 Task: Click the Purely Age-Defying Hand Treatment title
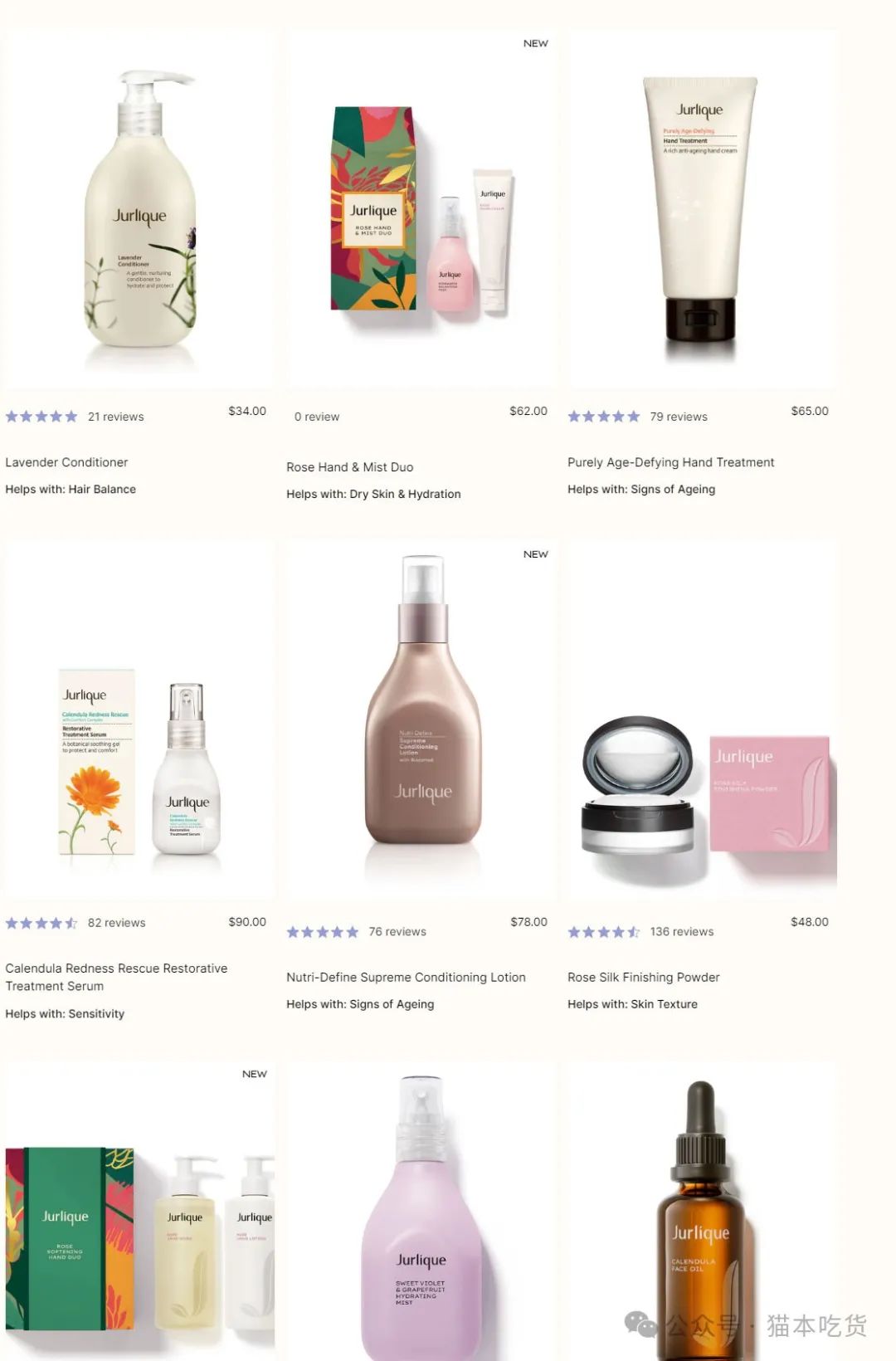[x=670, y=462]
